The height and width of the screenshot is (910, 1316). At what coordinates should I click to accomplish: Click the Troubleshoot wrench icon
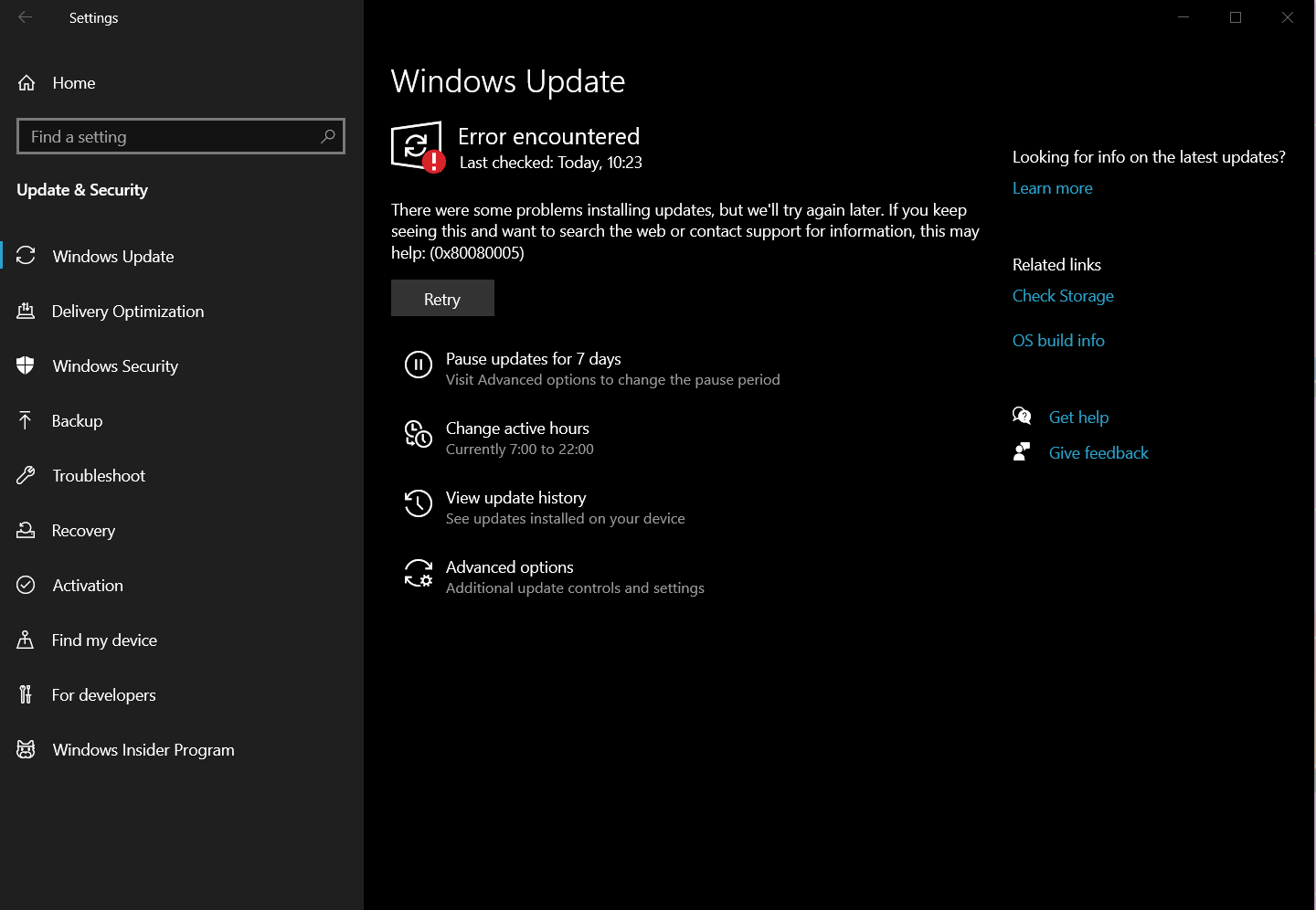[x=26, y=475]
